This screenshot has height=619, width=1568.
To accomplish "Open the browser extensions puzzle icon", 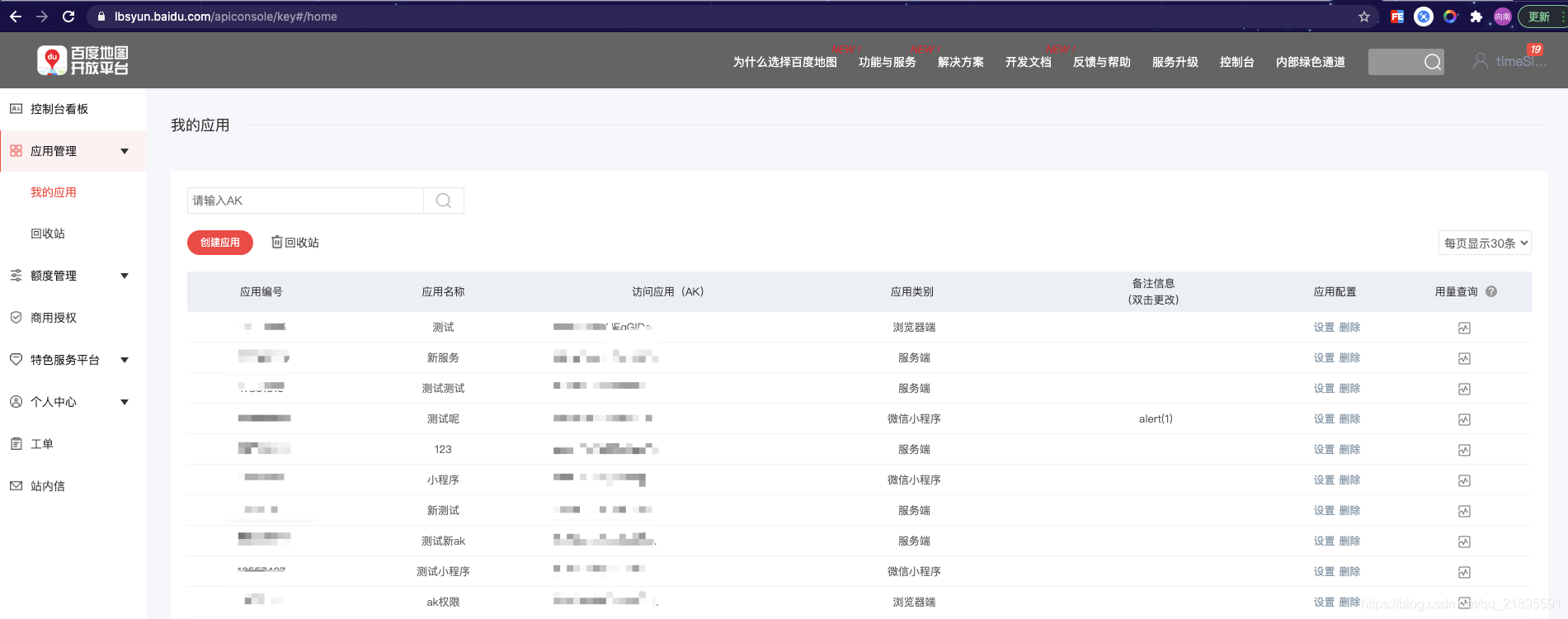I will click(1476, 17).
